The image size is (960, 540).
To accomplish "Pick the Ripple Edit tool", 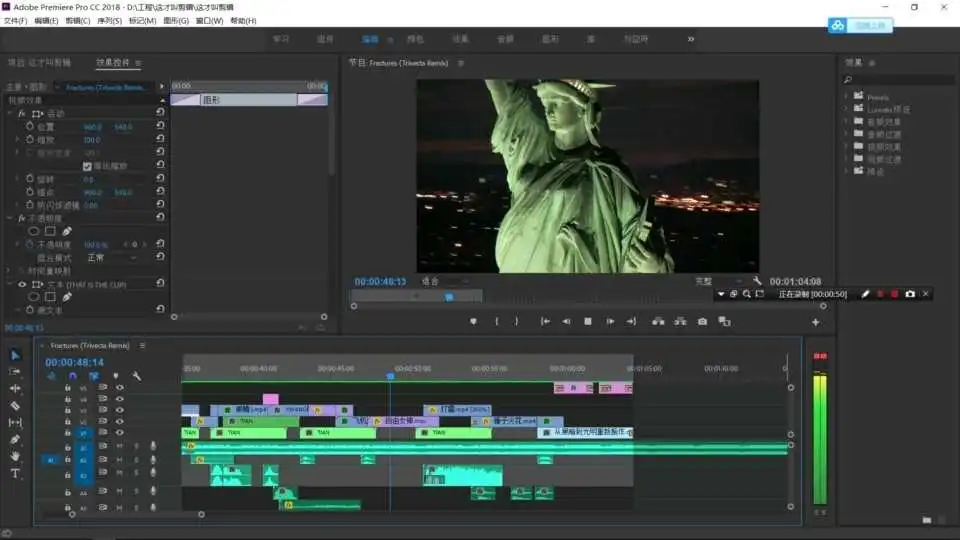I will pyautogui.click(x=15, y=388).
